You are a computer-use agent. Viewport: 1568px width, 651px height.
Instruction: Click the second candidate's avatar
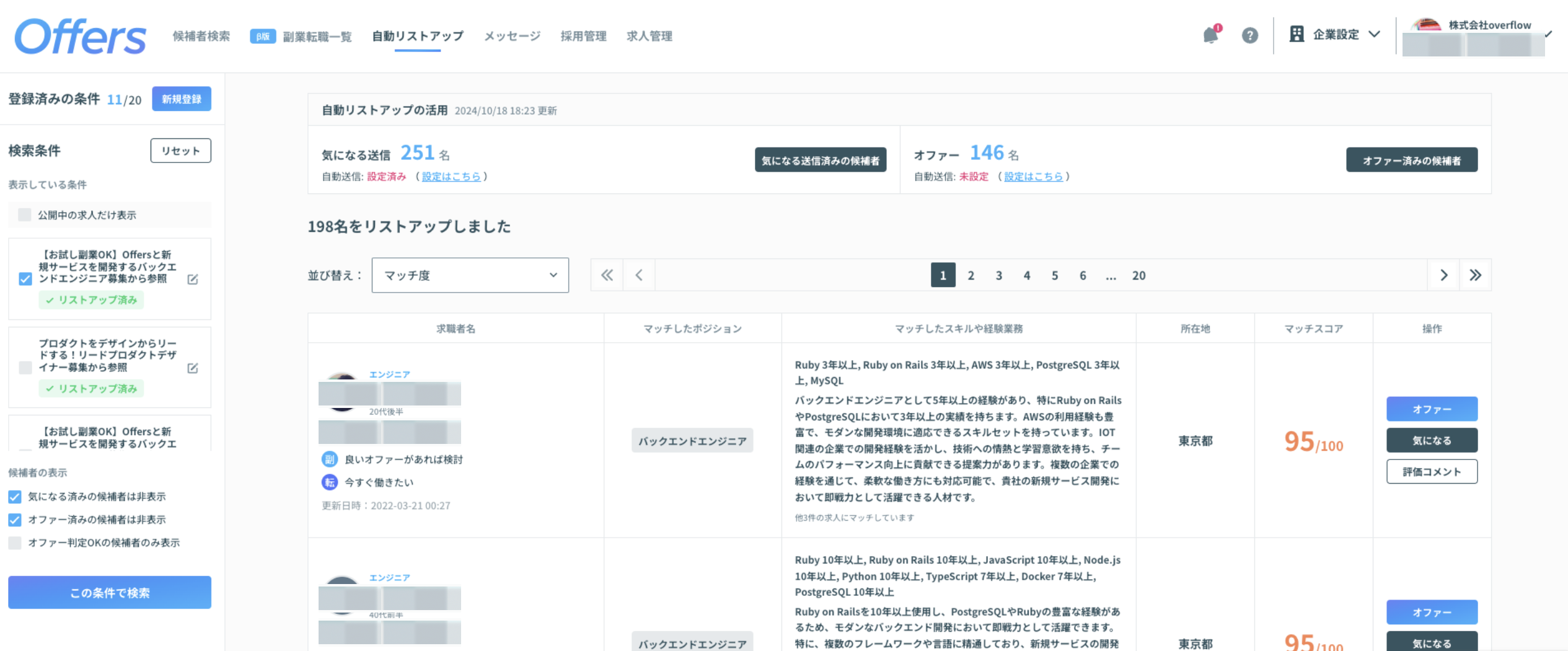tap(341, 596)
